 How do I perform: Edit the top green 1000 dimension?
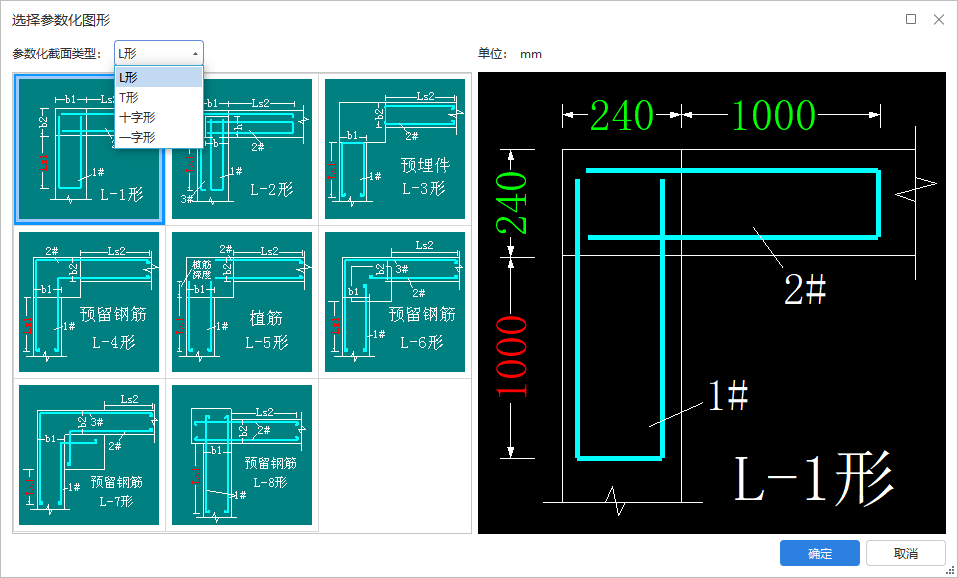click(773, 115)
